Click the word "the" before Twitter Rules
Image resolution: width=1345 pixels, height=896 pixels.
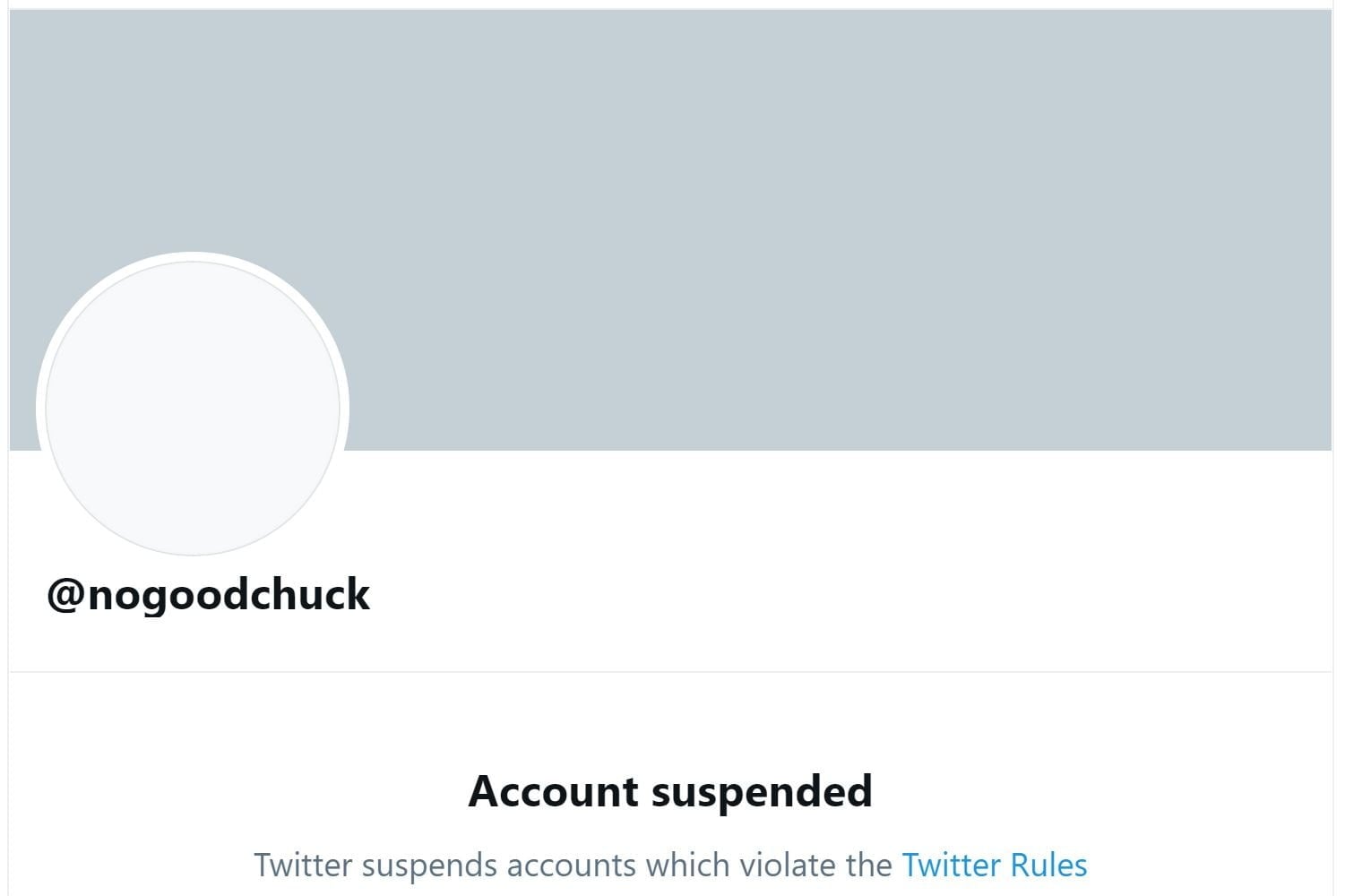coord(869,866)
